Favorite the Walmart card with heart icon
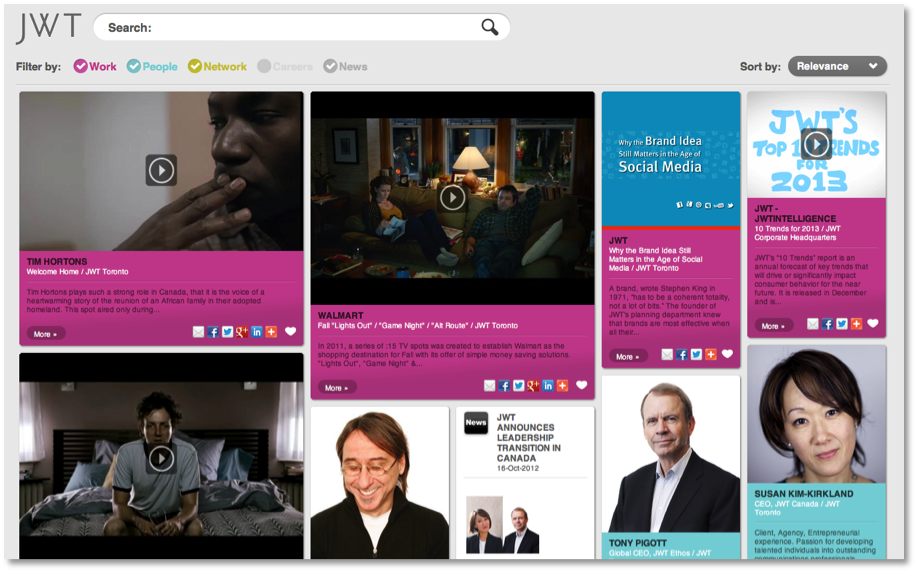 581,385
